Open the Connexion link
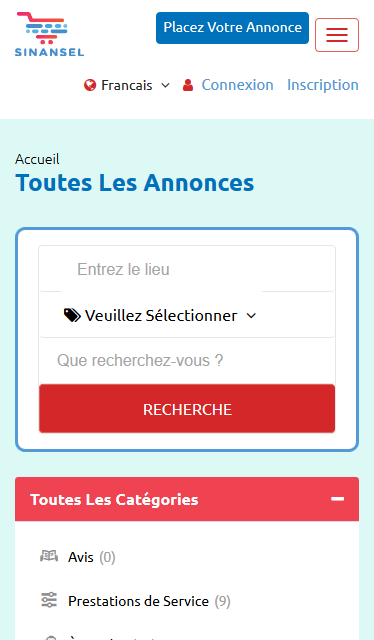Viewport: 374px width, 640px height. coord(237,85)
